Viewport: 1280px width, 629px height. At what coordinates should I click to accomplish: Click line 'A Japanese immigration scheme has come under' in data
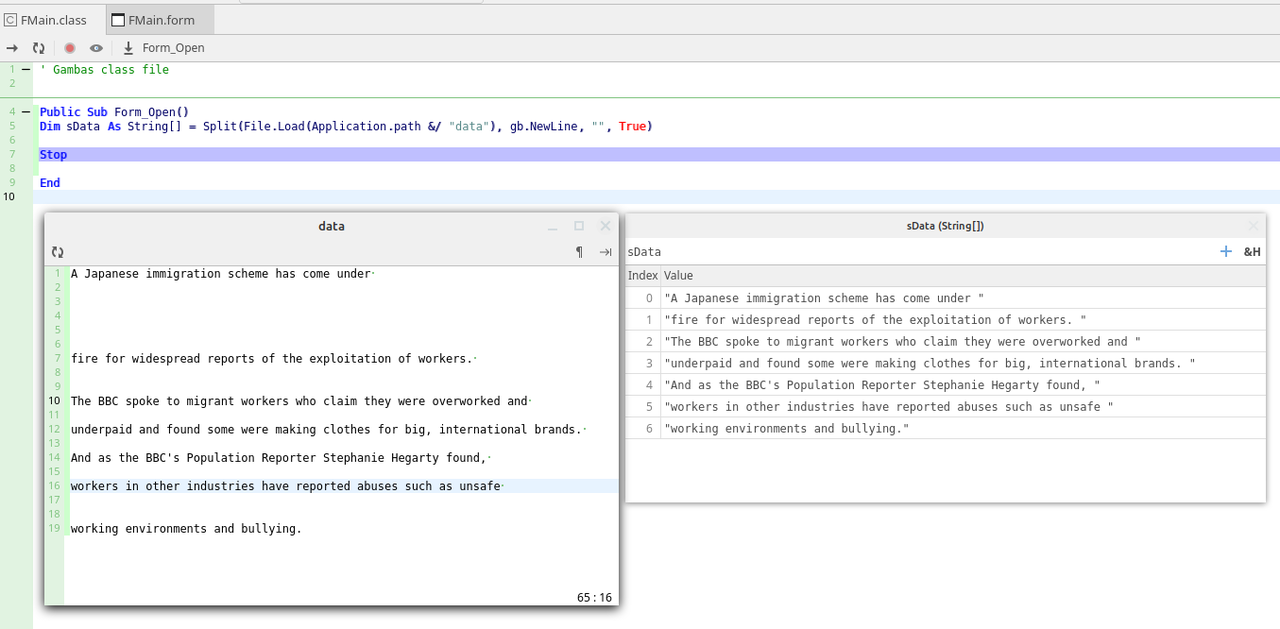coord(221,274)
